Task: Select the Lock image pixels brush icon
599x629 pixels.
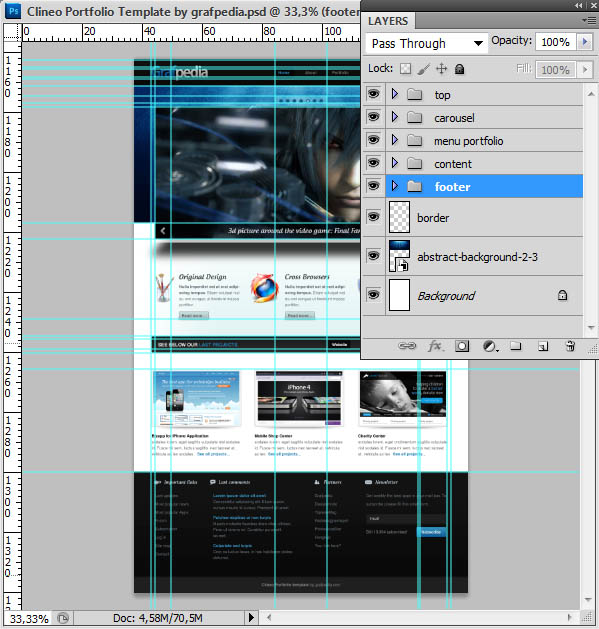Action: [424, 69]
